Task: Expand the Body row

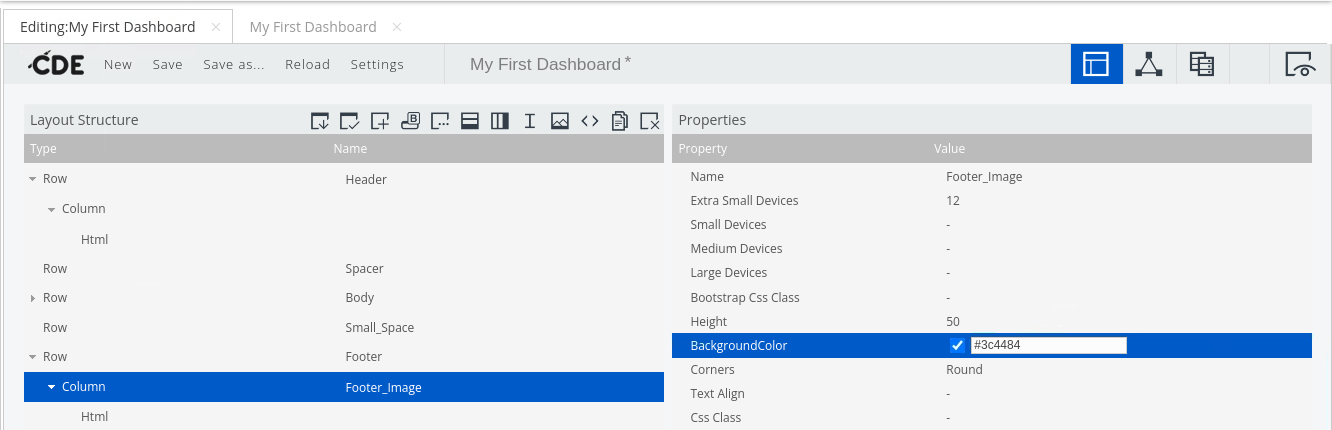Action: (x=33, y=298)
